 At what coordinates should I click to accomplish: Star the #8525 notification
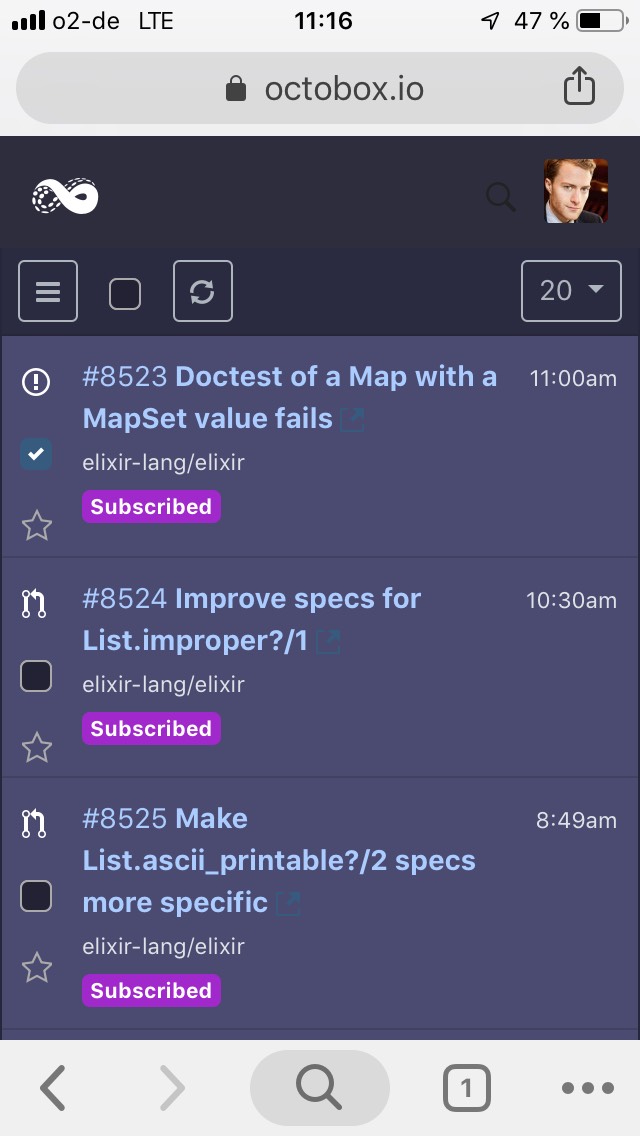point(36,968)
